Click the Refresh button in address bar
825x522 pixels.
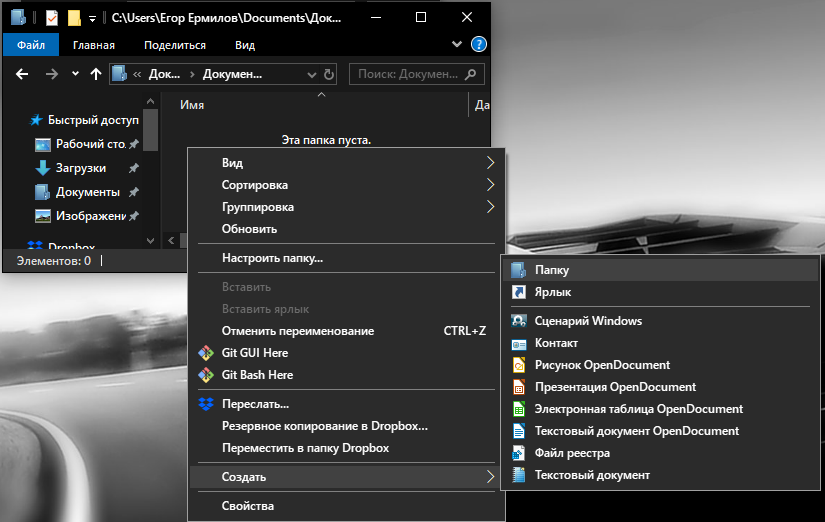(330, 74)
